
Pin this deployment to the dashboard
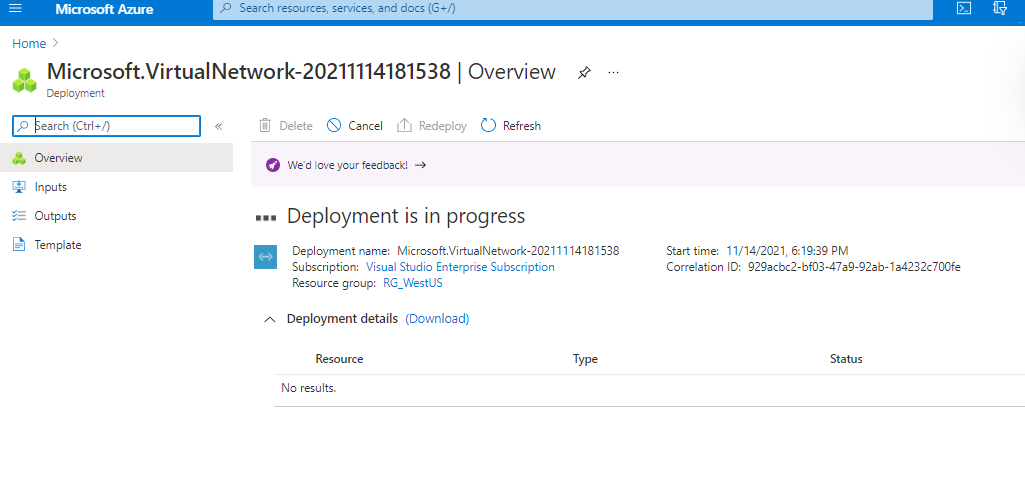tap(584, 73)
